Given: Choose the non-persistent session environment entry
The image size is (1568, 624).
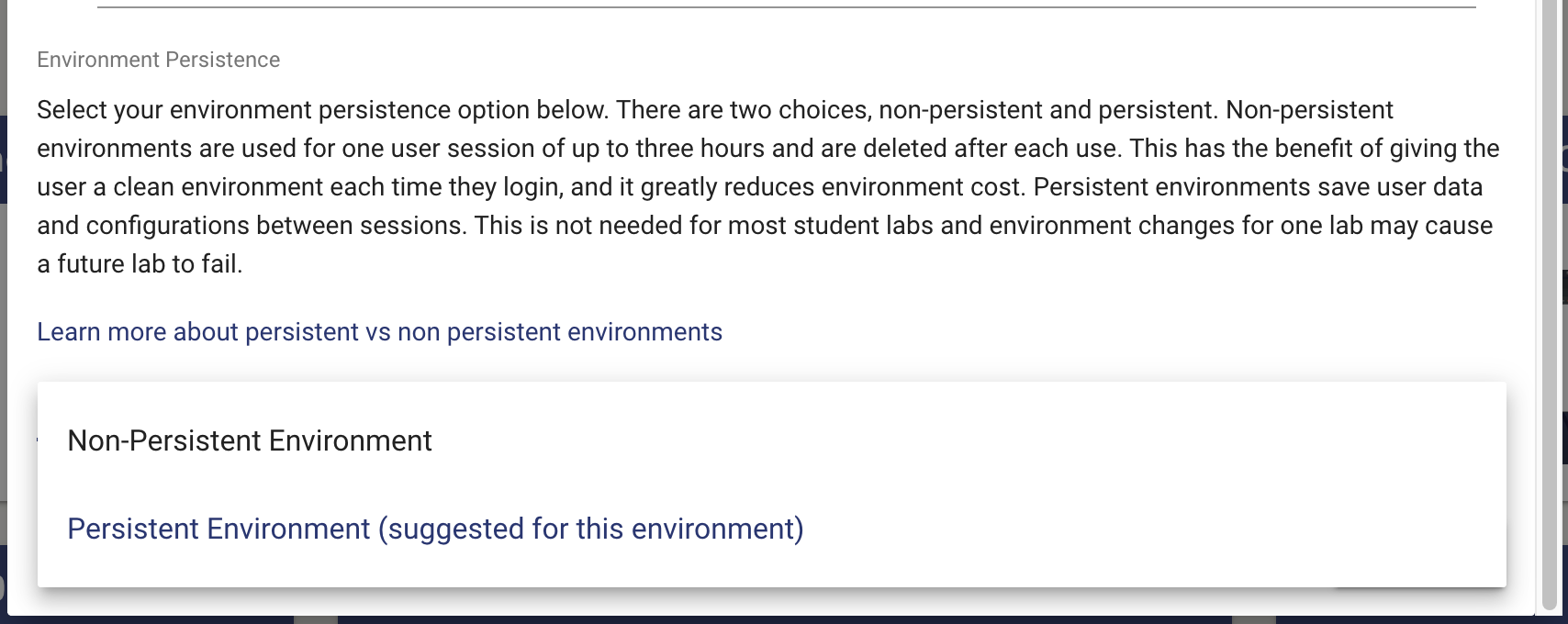Looking at the screenshot, I should pyautogui.click(x=248, y=440).
